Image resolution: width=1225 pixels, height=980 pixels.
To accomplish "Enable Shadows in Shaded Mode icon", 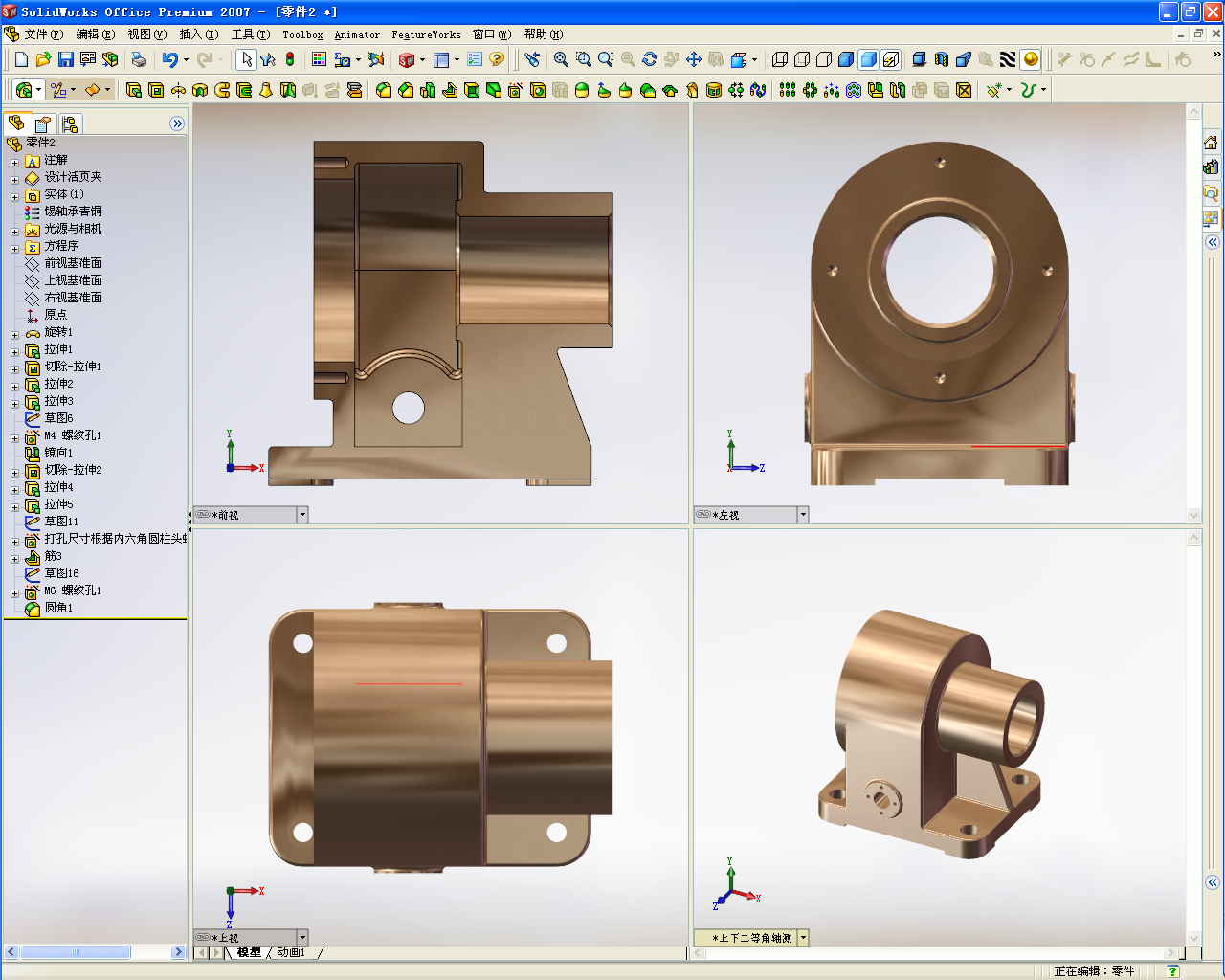I will [920, 59].
